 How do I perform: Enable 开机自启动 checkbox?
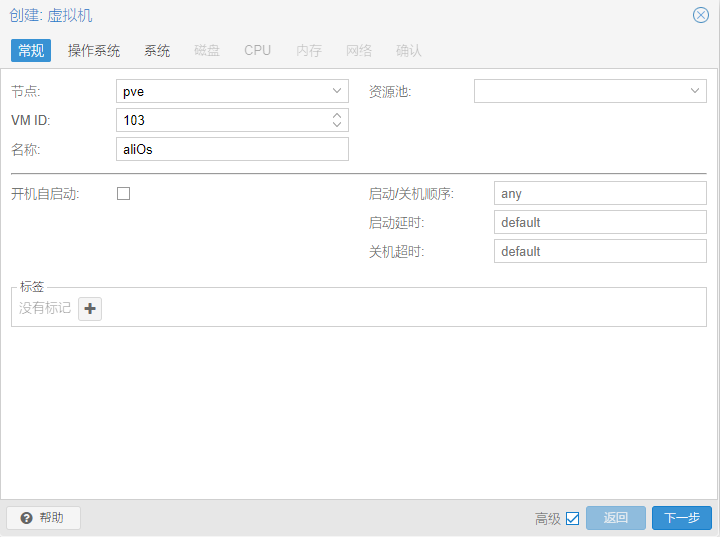[x=124, y=194]
